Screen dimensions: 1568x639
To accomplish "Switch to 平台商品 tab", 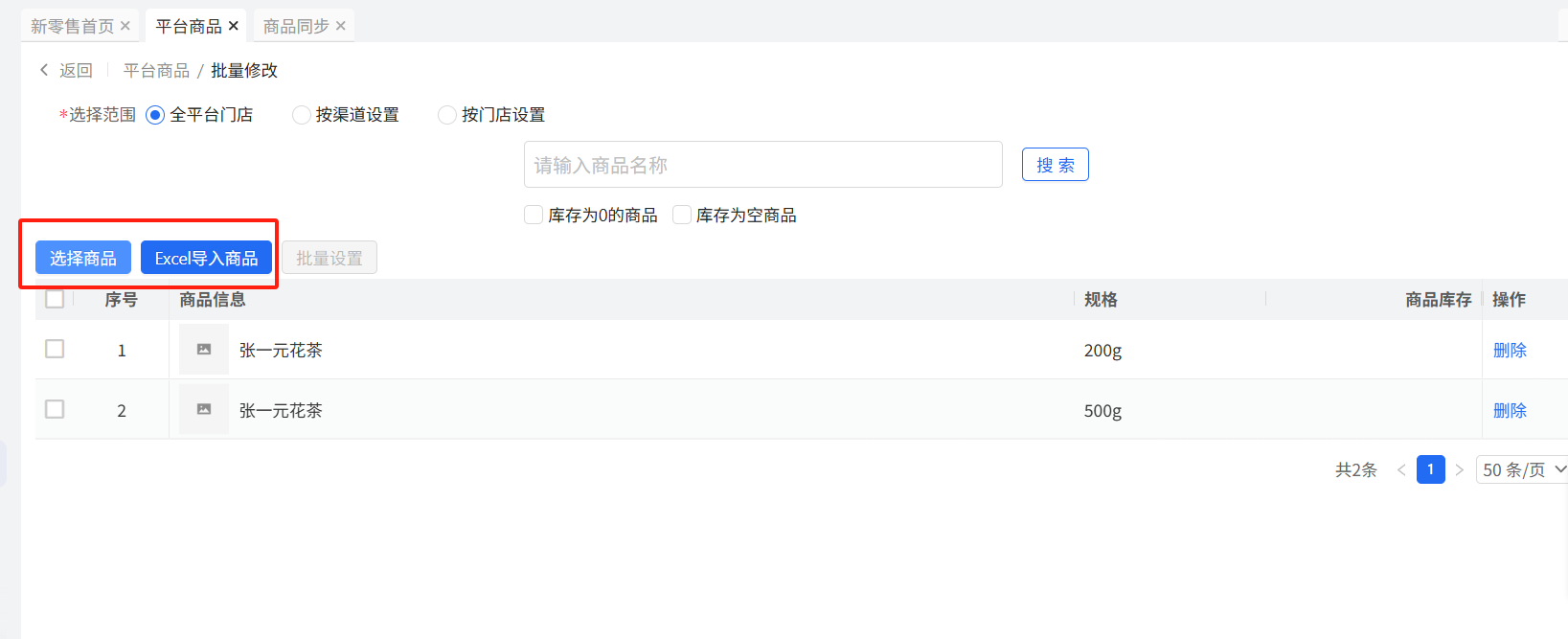I will click(189, 26).
